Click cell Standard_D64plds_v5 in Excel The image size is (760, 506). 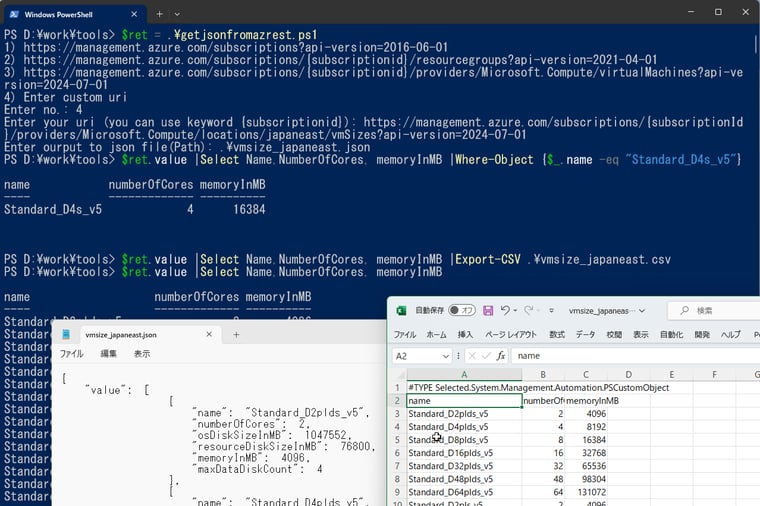pos(464,492)
